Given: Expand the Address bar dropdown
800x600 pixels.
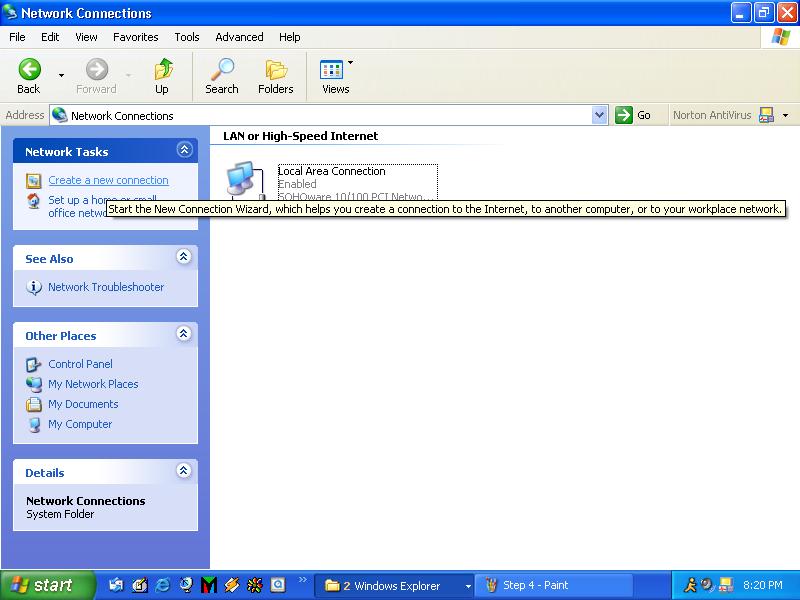Looking at the screenshot, I should click(599, 115).
